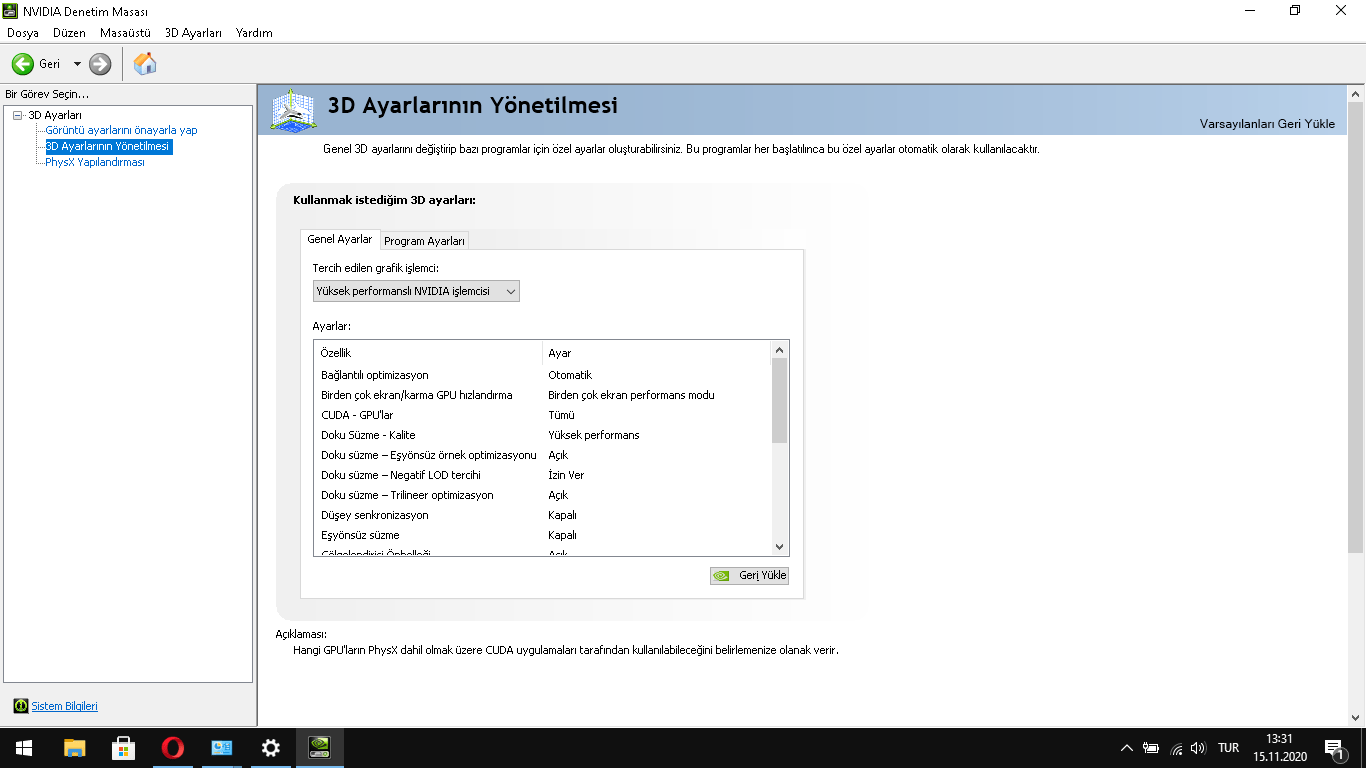Screen dimensions: 1366x768
Task: Click the settings list scroll up arrow
Action: pyautogui.click(x=780, y=350)
